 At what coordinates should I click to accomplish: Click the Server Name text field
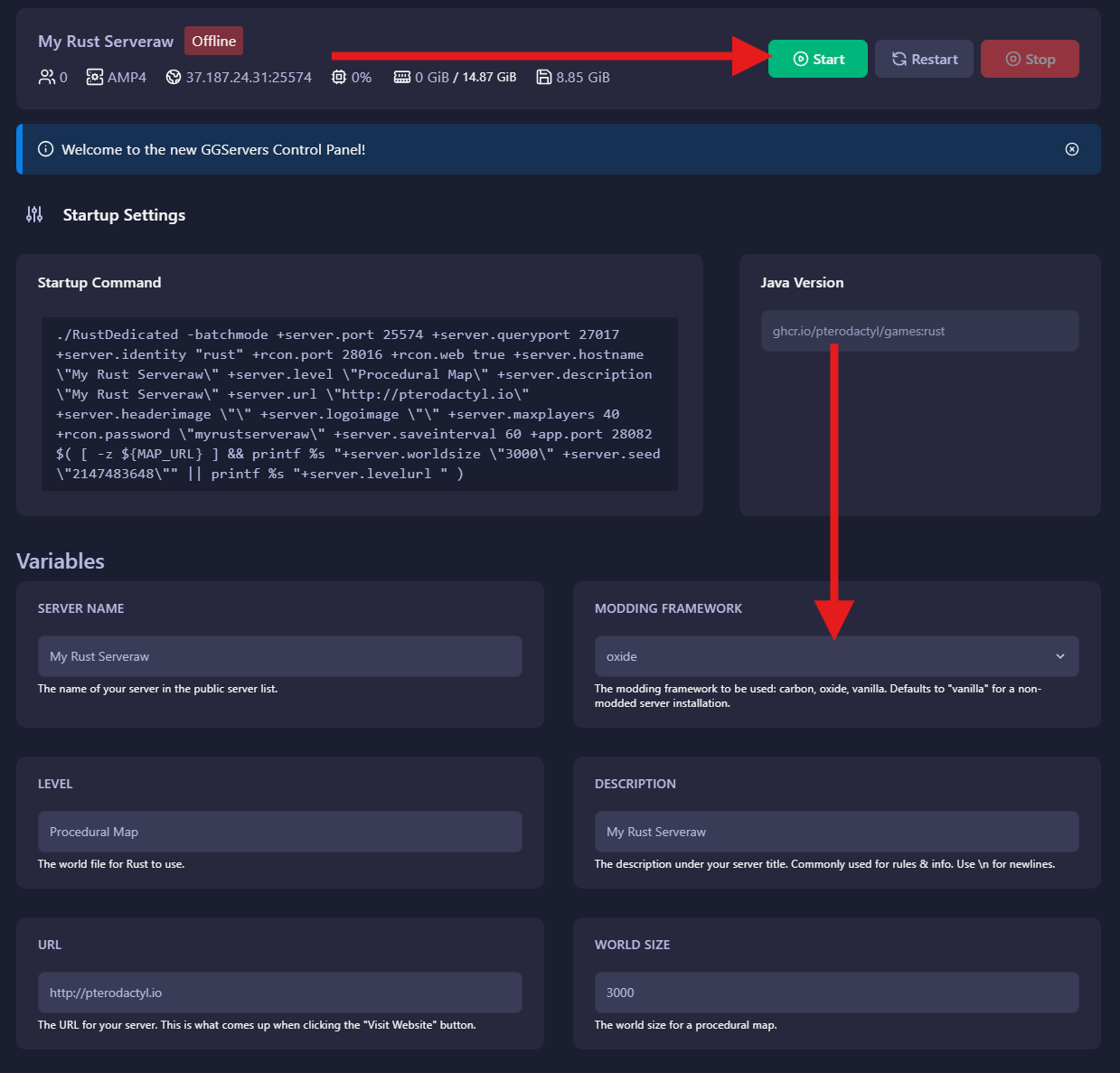click(279, 655)
